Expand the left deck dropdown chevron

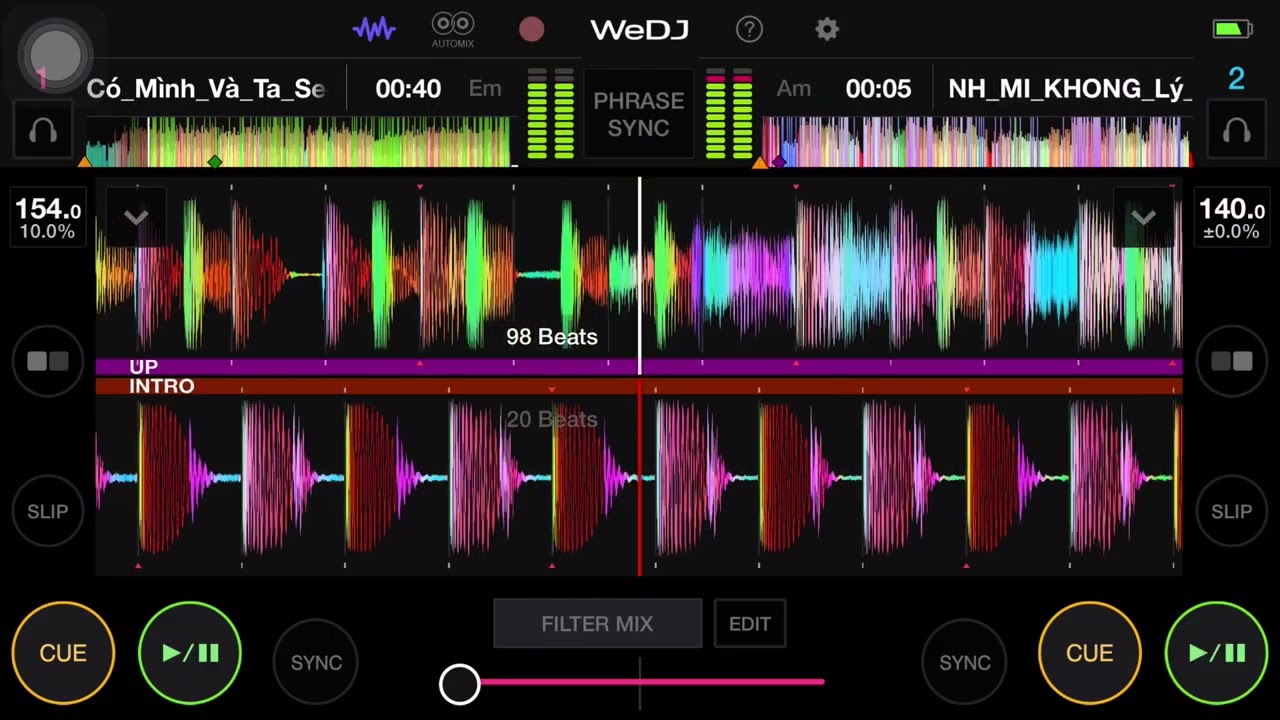[136, 218]
